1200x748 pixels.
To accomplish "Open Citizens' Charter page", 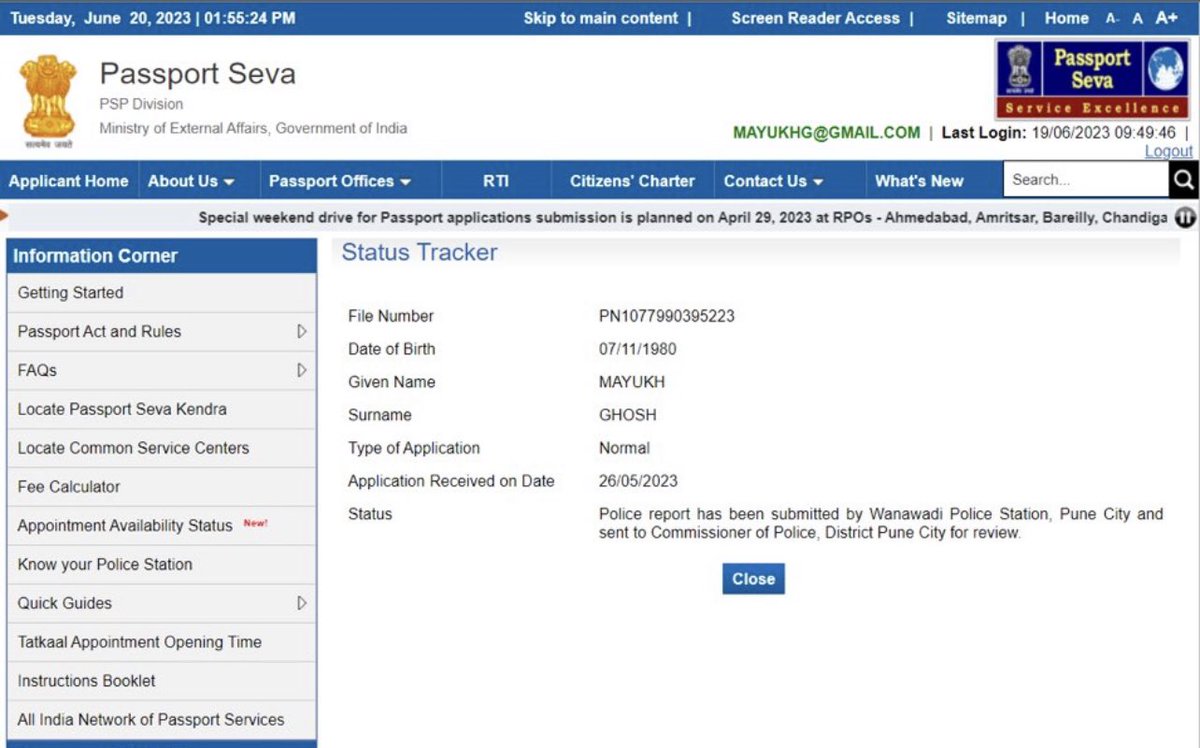I will pos(632,181).
